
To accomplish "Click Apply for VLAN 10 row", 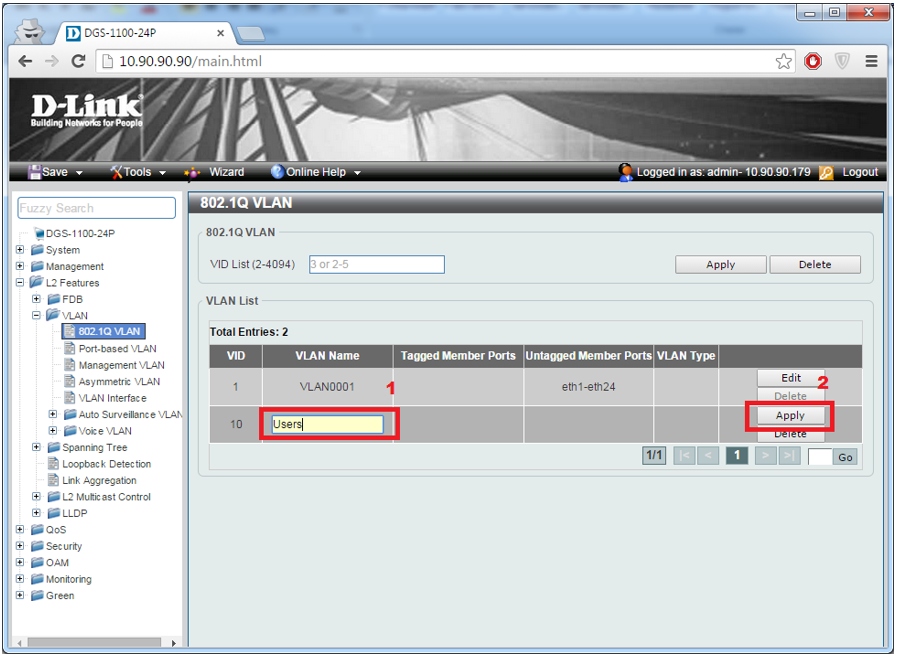I will [790, 415].
